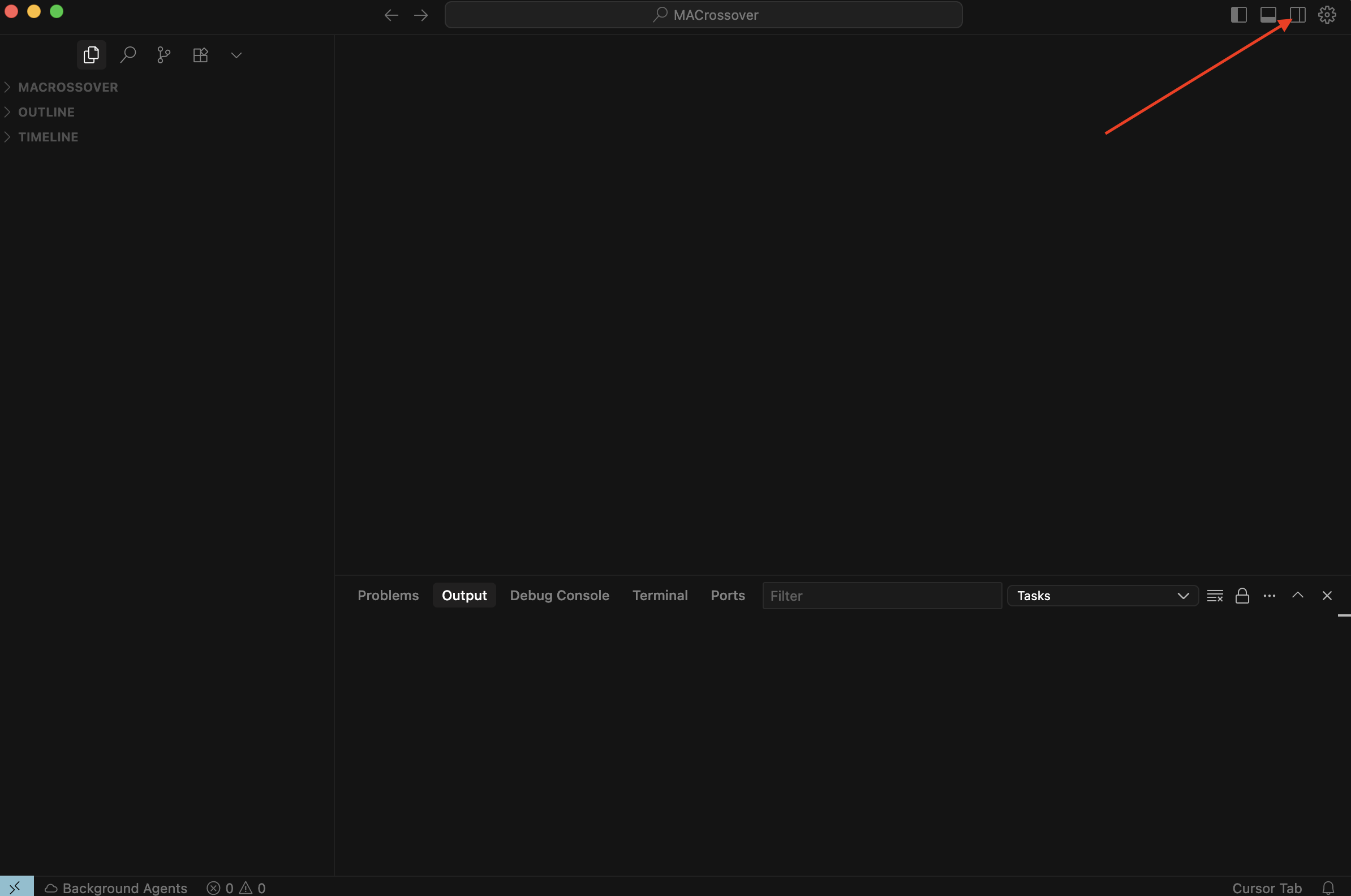Click the notifications bell in status bar

[x=1328, y=888]
